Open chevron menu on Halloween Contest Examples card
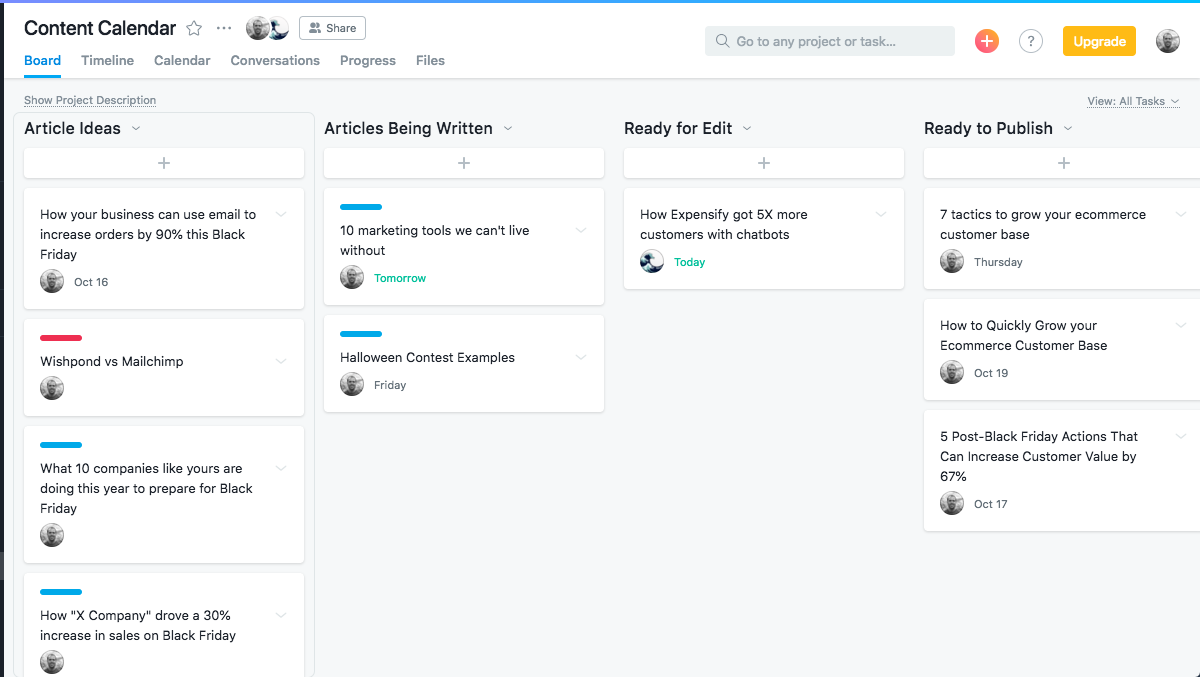Screen dimensions: 1200x677 [x=581, y=357]
